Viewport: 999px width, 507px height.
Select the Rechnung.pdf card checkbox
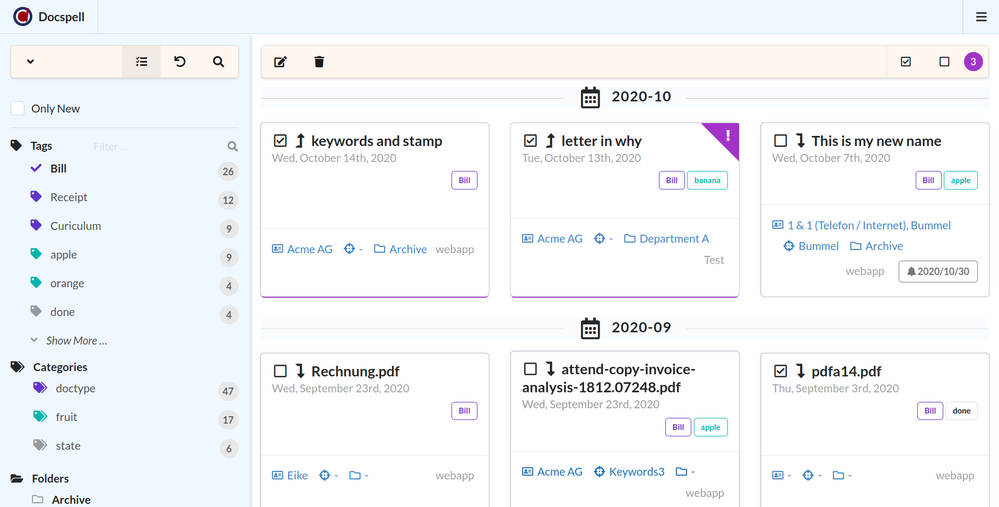(281, 371)
